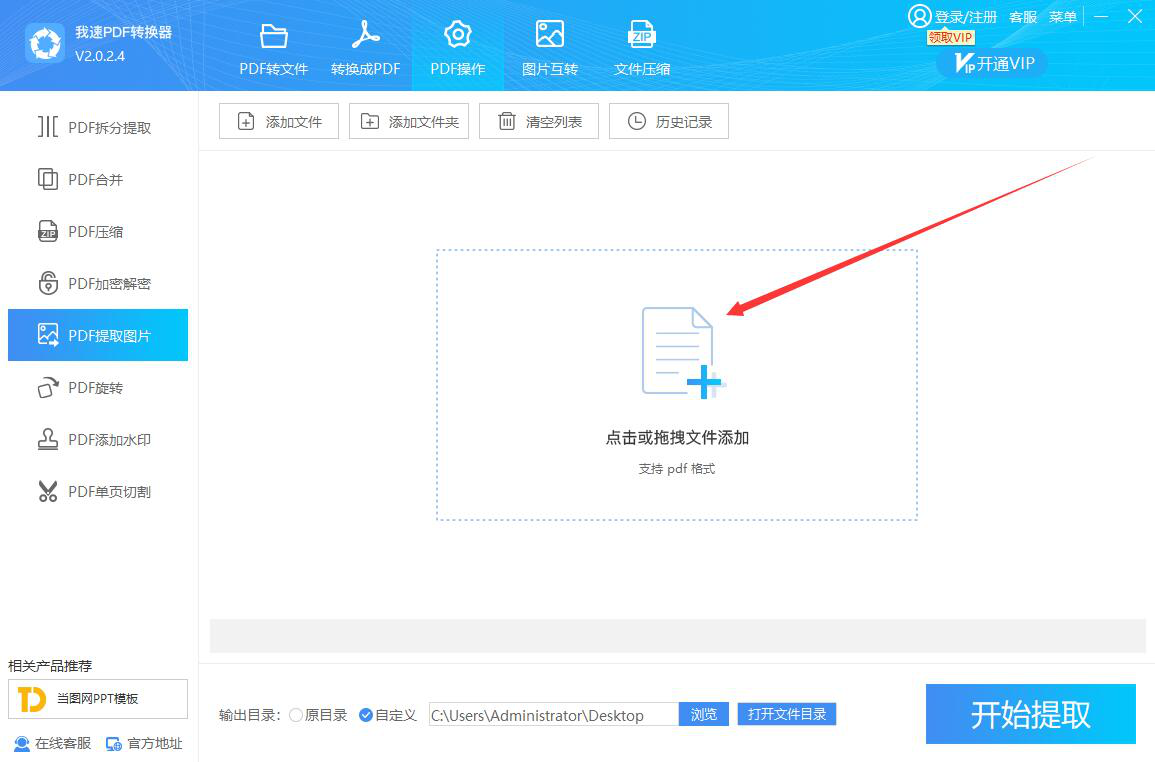This screenshot has width=1155, height=762.
Task: Select the 原目录 radio button
Action: coord(296,715)
